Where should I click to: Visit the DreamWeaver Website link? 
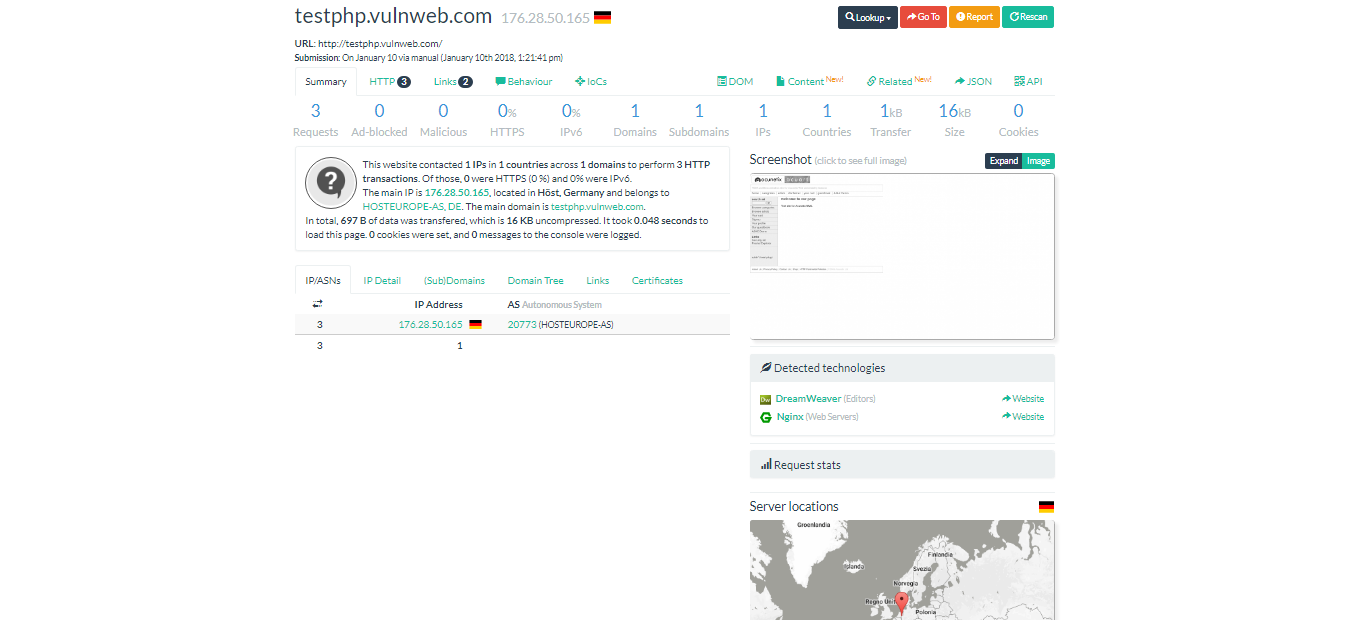1022,399
